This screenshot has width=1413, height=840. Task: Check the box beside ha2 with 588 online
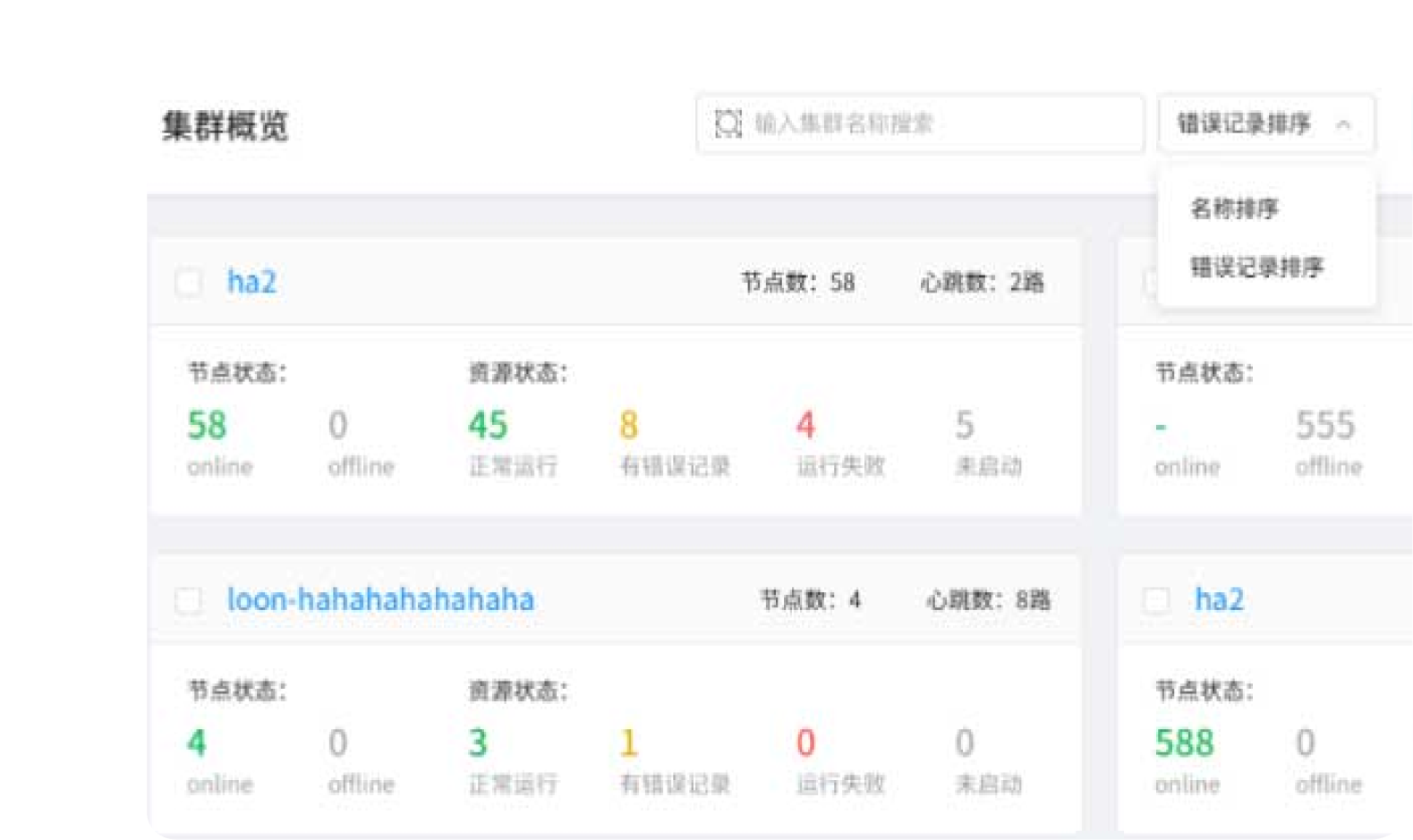1156,600
